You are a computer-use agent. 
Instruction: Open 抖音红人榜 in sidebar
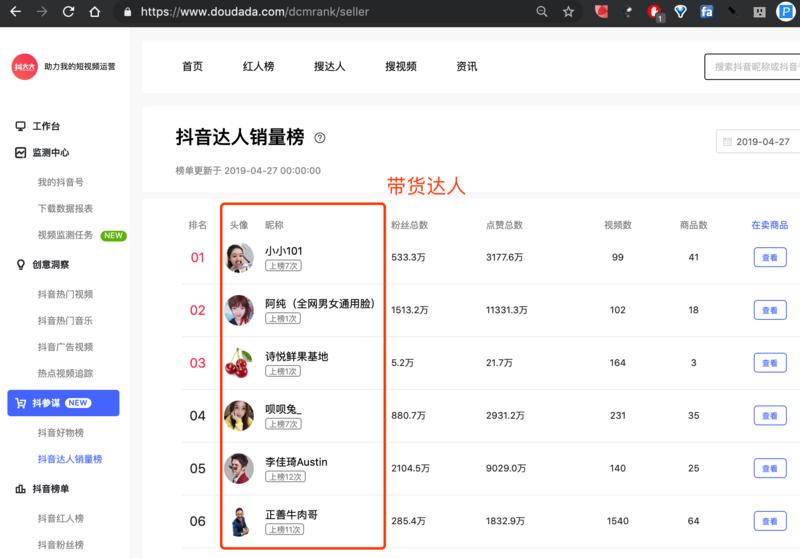pyautogui.click(x=60, y=518)
